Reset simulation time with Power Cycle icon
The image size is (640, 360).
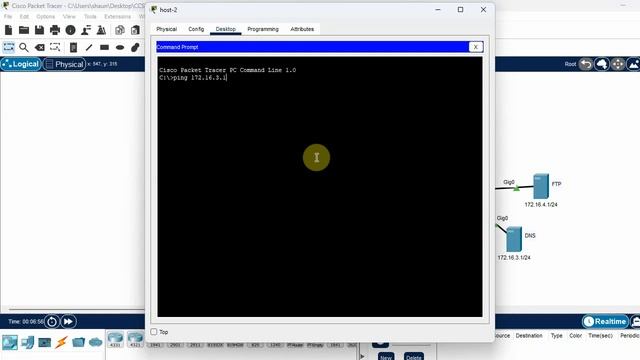coord(52,322)
